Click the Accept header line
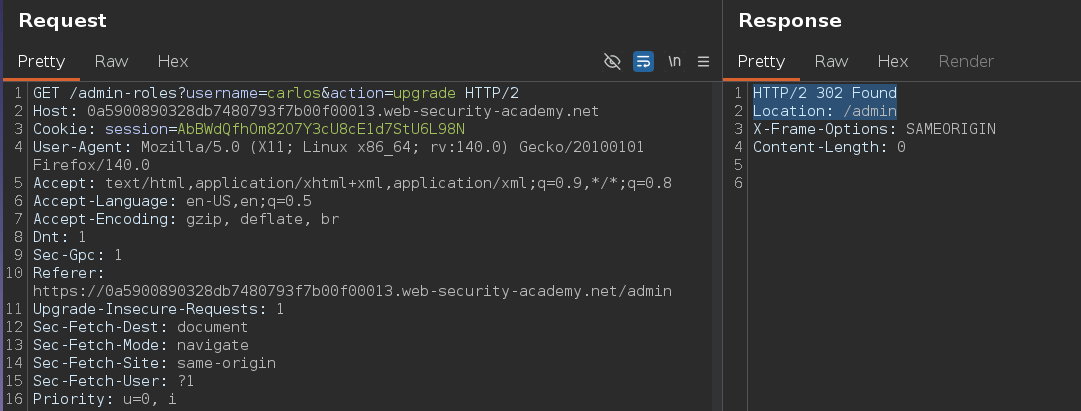This screenshot has width=1081, height=411. click(352, 183)
